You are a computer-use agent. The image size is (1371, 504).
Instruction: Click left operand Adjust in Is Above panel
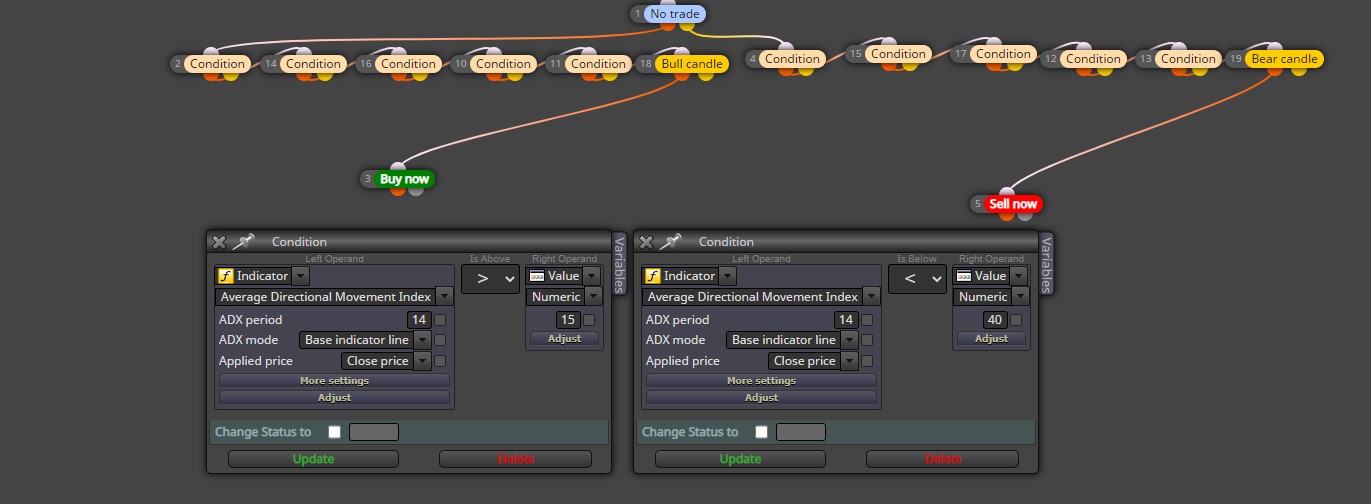pyautogui.click(x=334, y=397)
